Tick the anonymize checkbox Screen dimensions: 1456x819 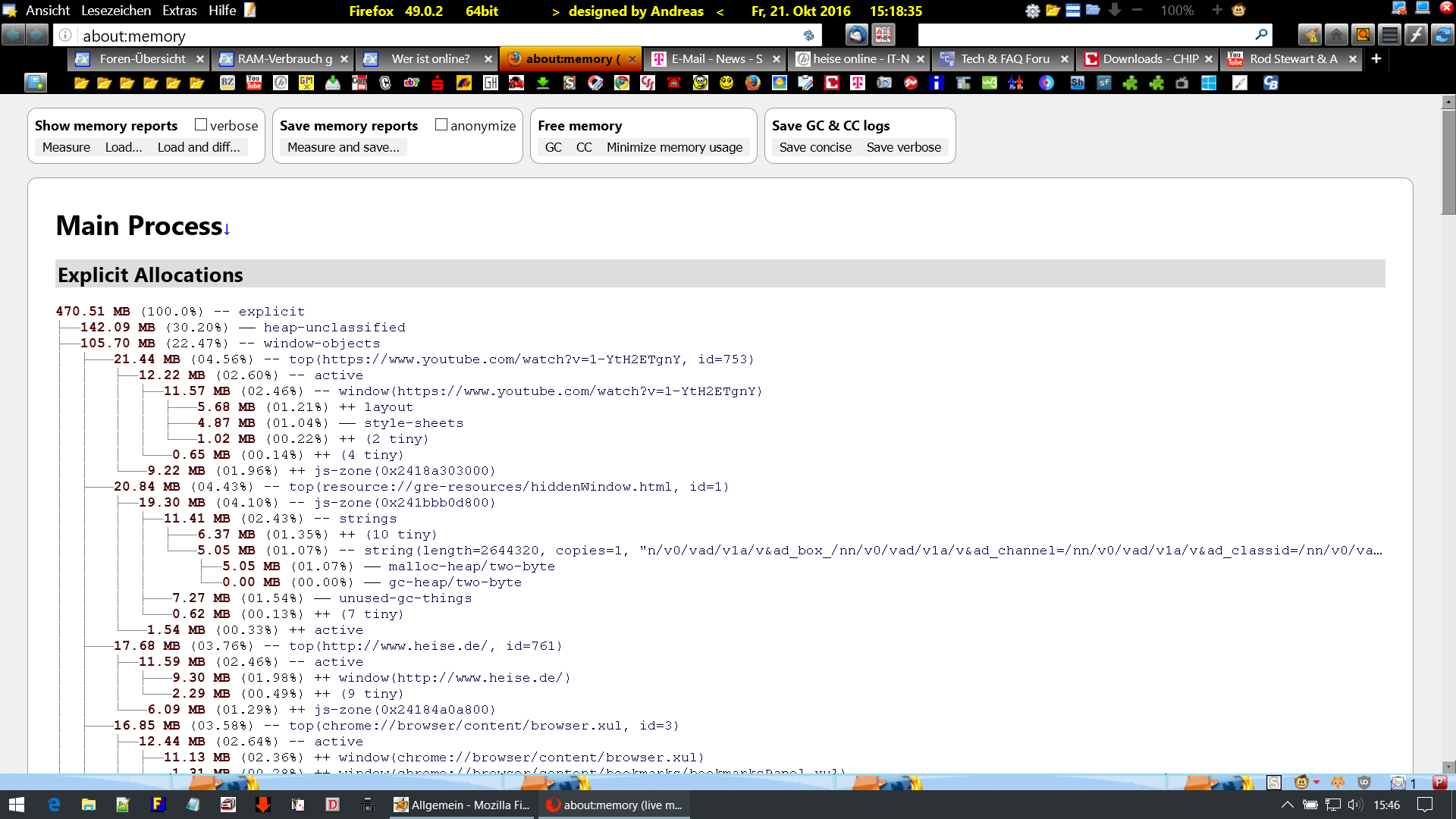coord(441,125)
